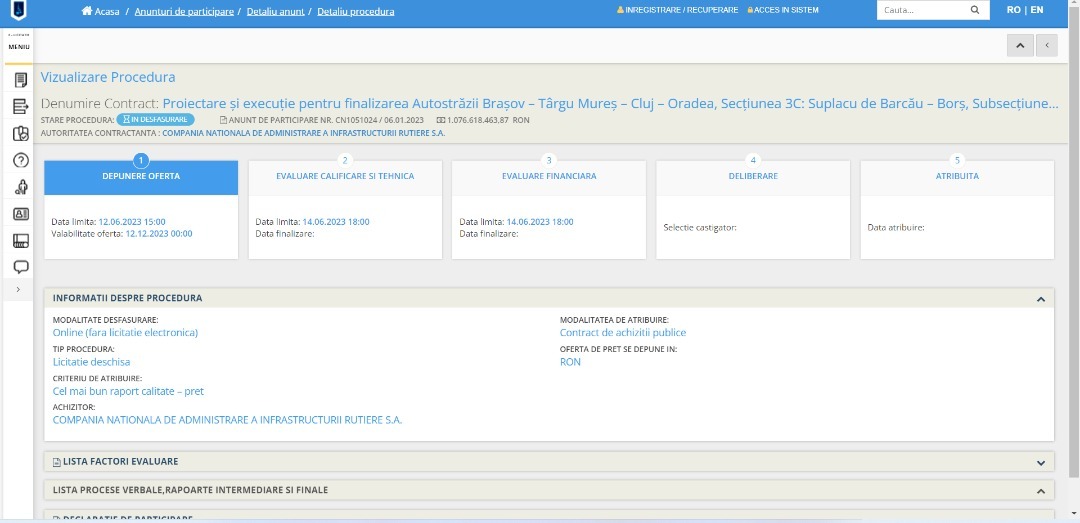Go to Acasa home link

107,12
